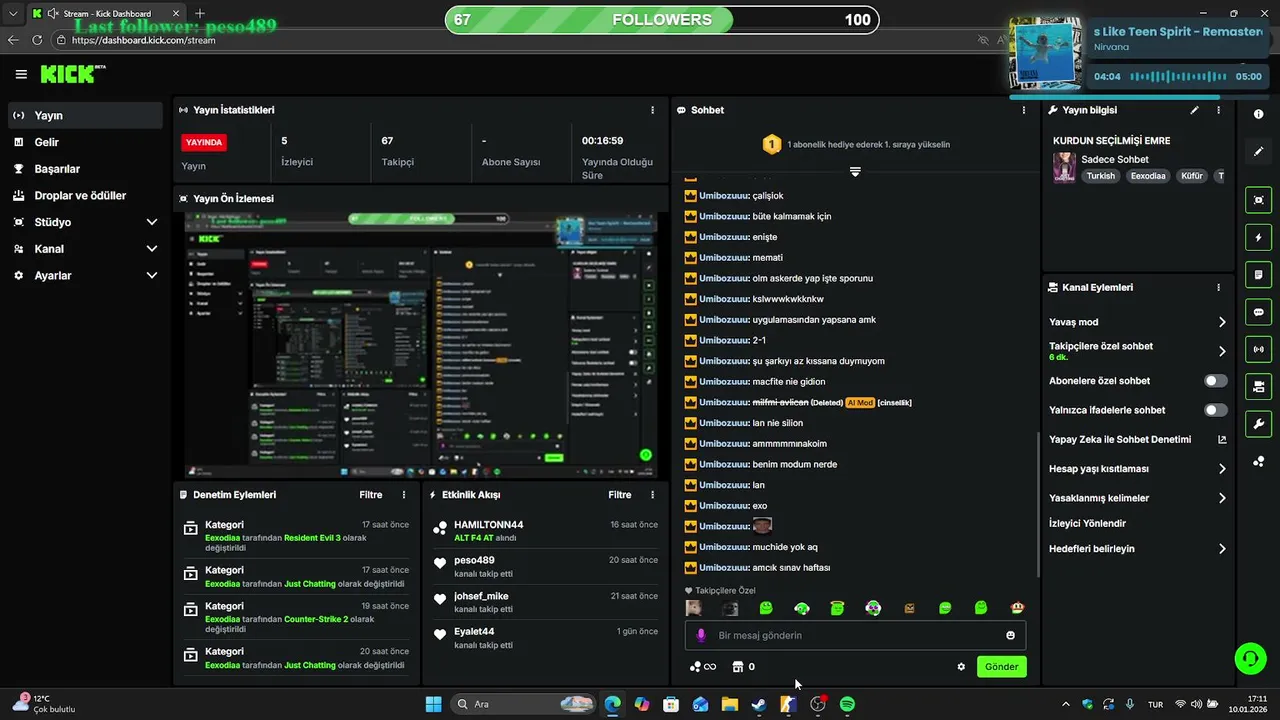Open the hamburger menu next to Kick logo
The image size is (1280, 720).
point(21,74)
